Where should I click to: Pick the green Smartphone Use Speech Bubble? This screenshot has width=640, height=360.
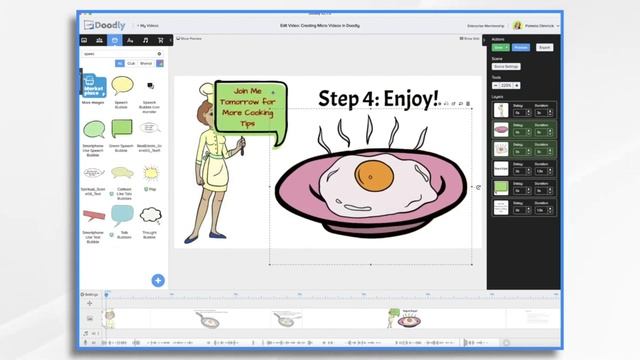[x=94, y=130]
